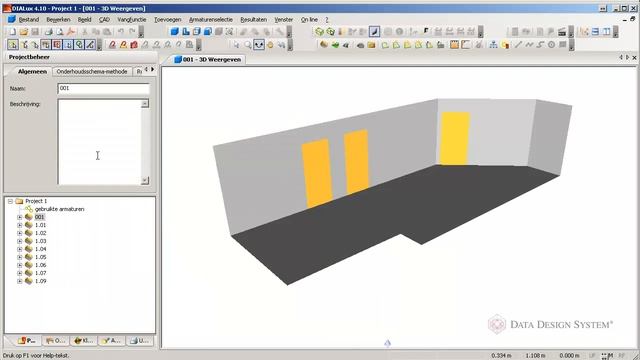This screenshot has height=360, width=640.
Task: Click the straight line drawing tool icon
Action: [x=518, y=44]
